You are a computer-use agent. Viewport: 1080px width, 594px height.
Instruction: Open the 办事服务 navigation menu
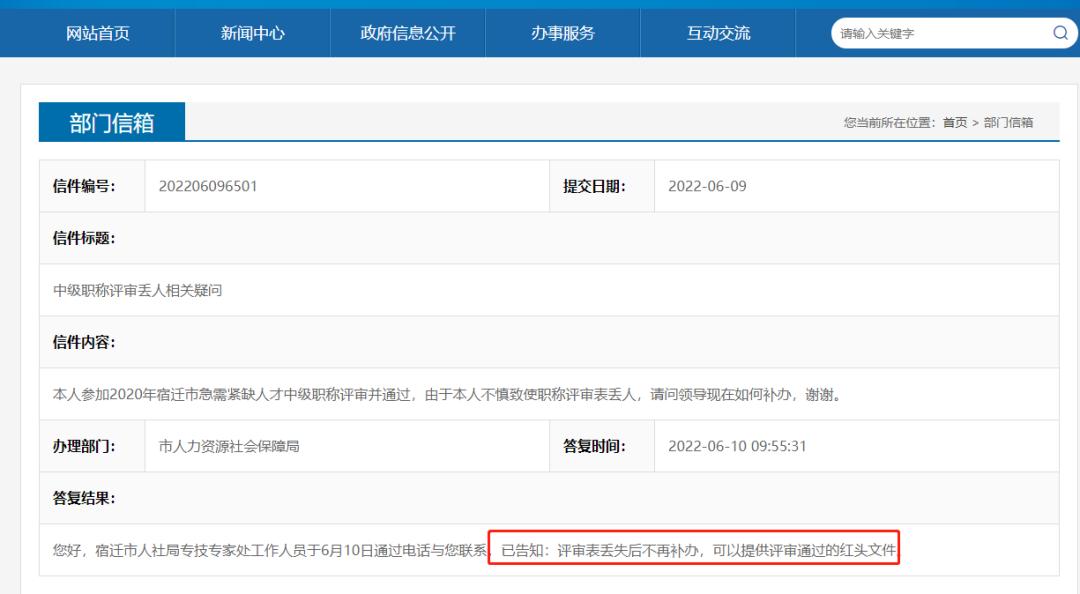tap(563, 32)
